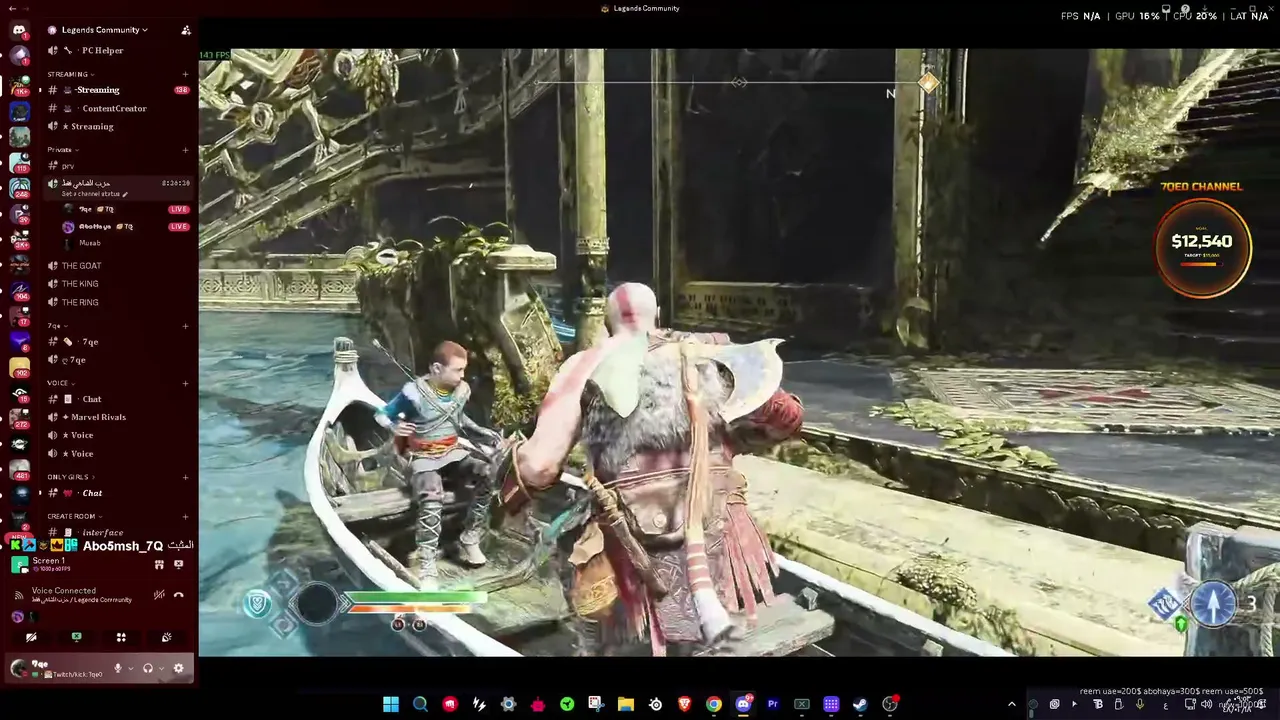Image resolution: width=1280 pixels, height=720 pixels.
Task: Join the Marvel Rivals voice channel
Action: coord(119,417)
